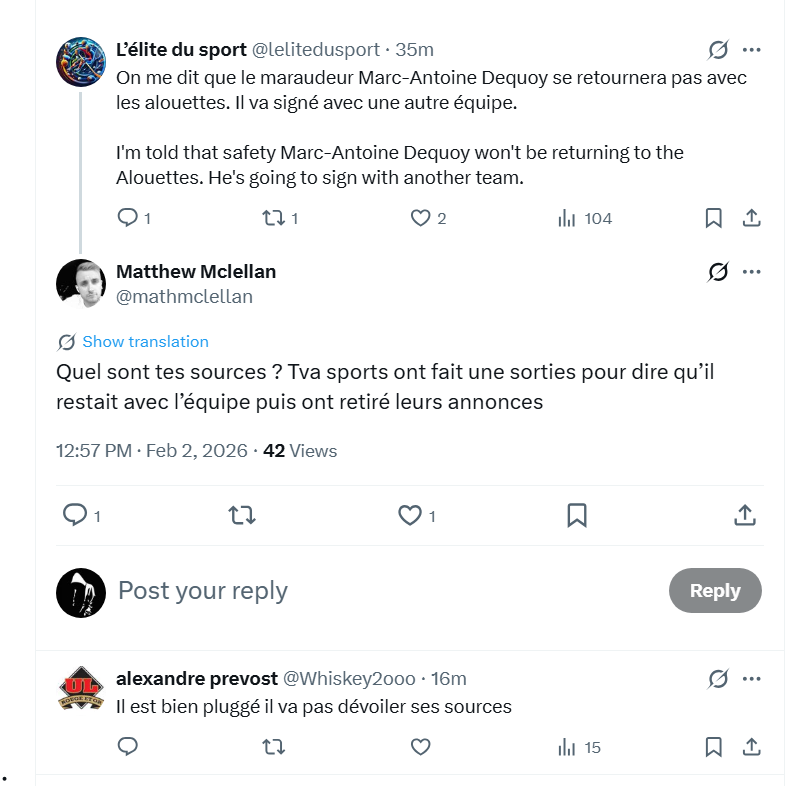Open Grok icon on Matthew Mclellan's post
This screenshot has width=787, height=786.
pyautogui.click(x=717, y=272)
